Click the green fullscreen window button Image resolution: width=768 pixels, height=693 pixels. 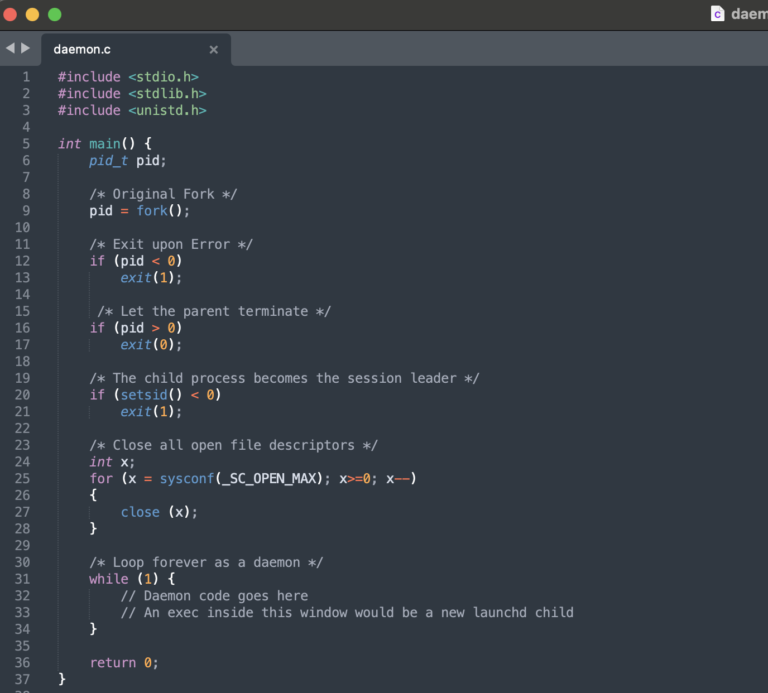tap(55, 14)
